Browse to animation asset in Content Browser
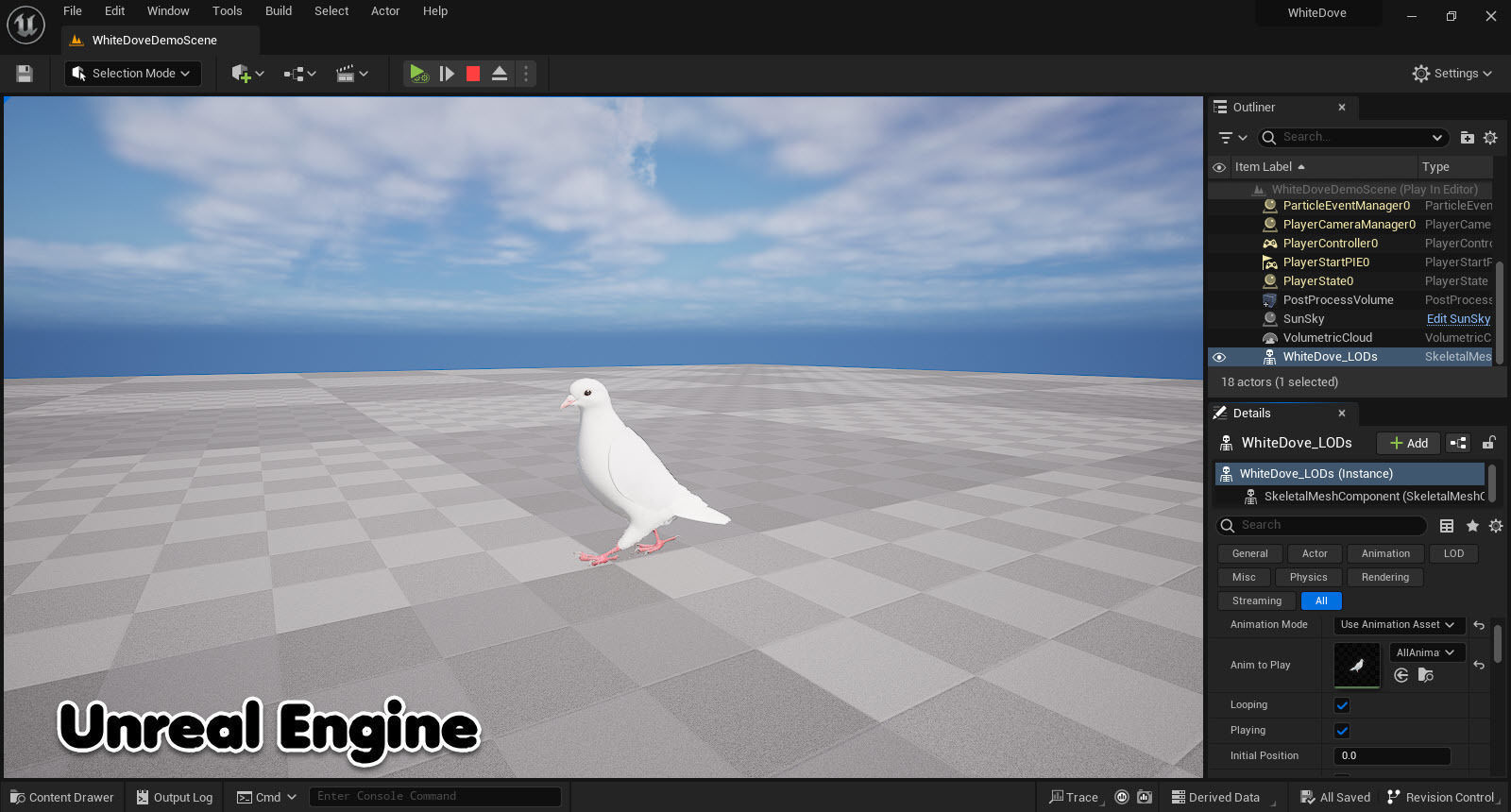Image resolution: width=1511 pixels, height=812 pixels. 1426,675
